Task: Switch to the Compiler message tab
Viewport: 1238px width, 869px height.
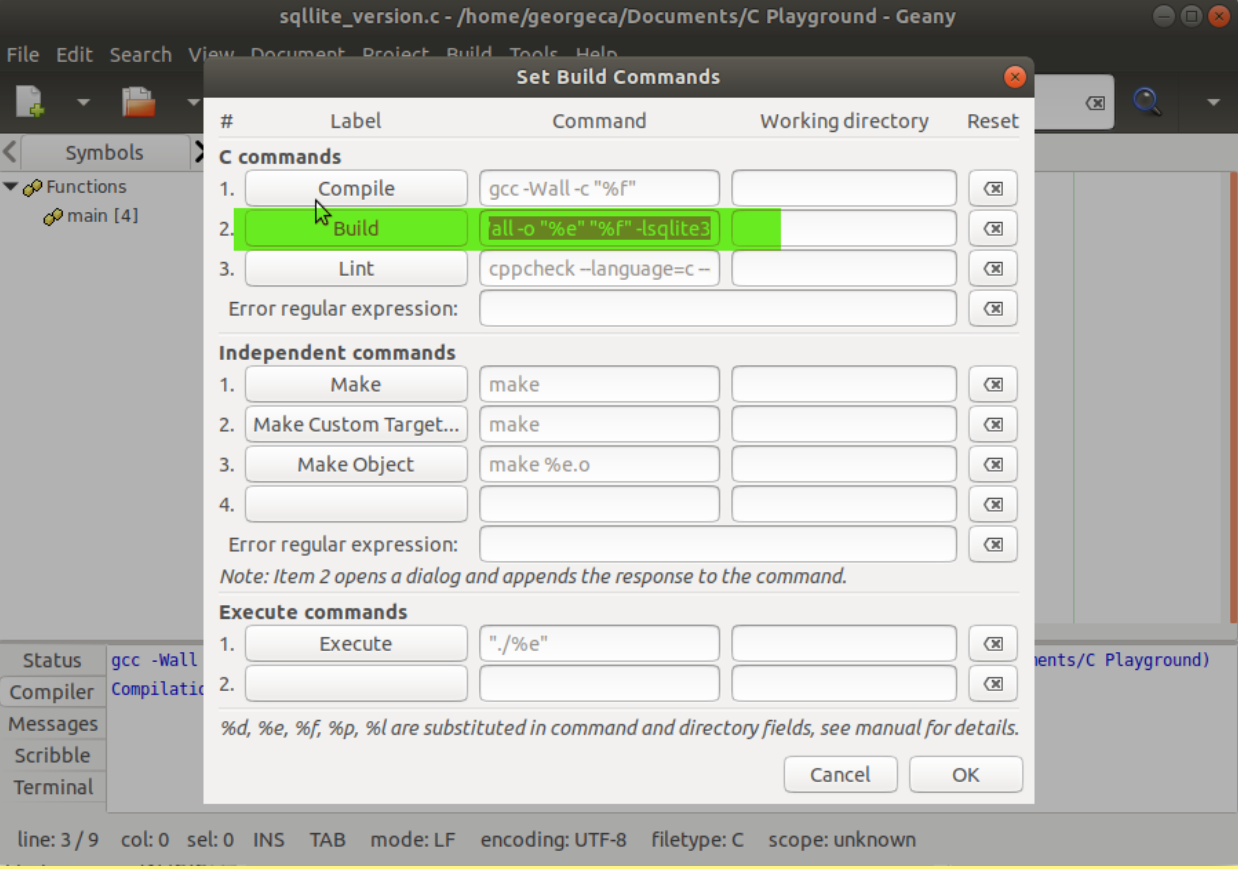Action: coord(52,692)
